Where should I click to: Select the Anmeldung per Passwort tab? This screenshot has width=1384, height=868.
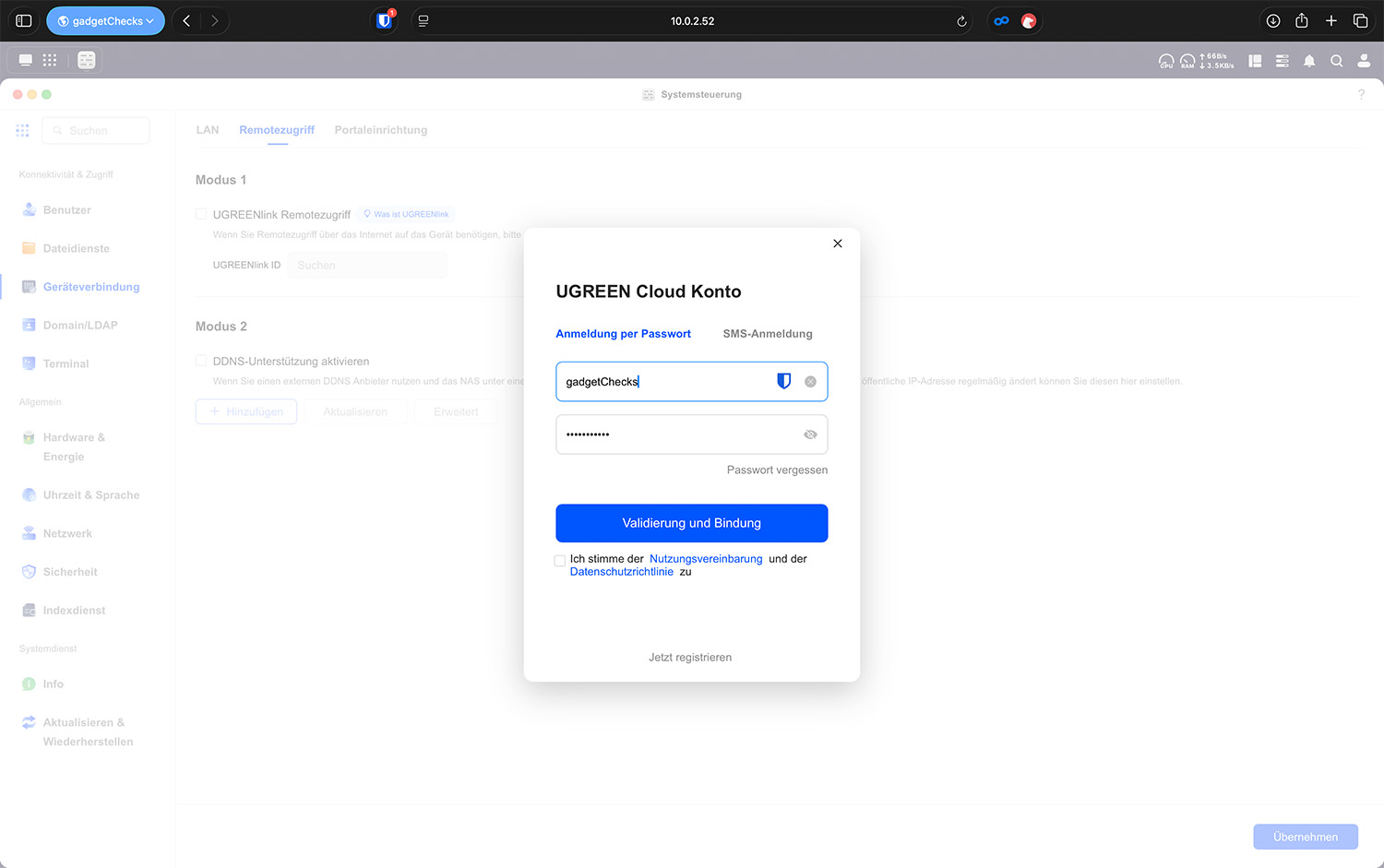[623, 334]
